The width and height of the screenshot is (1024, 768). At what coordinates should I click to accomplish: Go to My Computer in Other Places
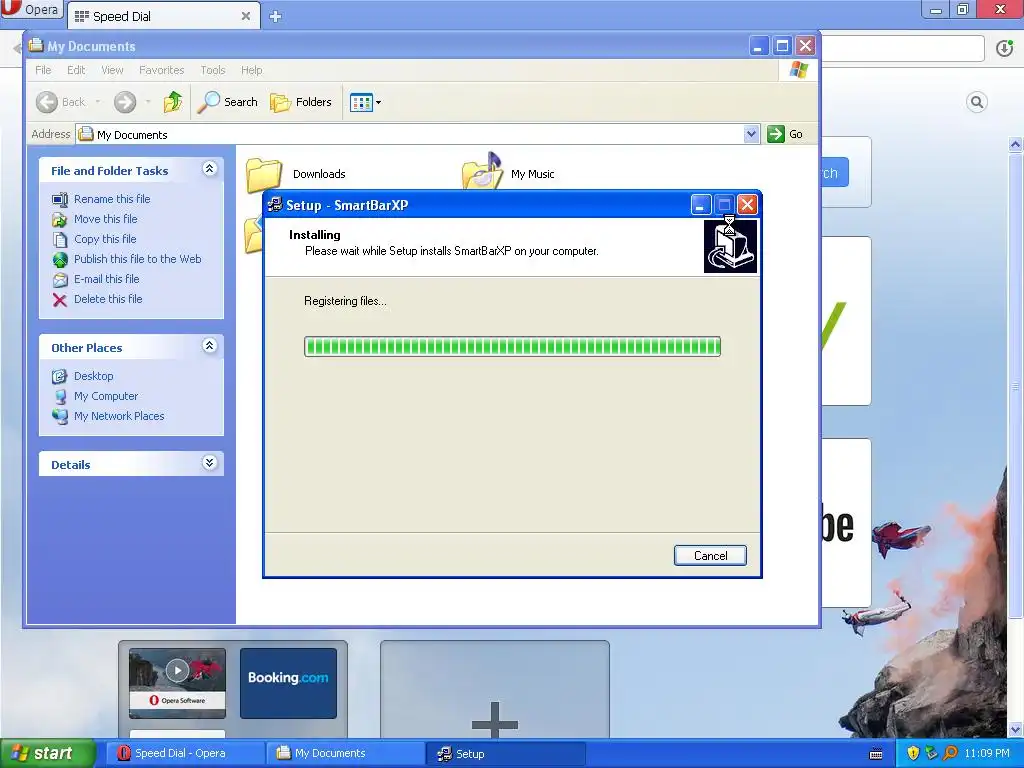click(x=106, y=396)
